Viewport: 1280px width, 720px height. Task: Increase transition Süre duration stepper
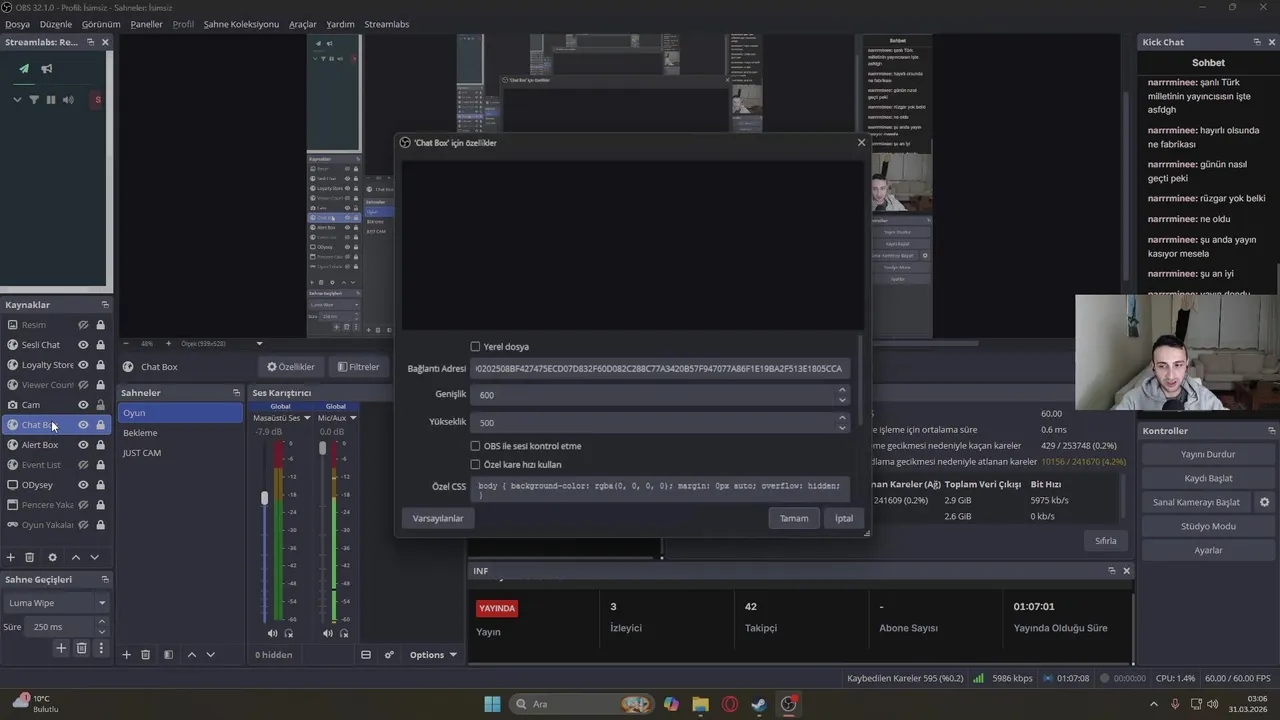(101, 622)
